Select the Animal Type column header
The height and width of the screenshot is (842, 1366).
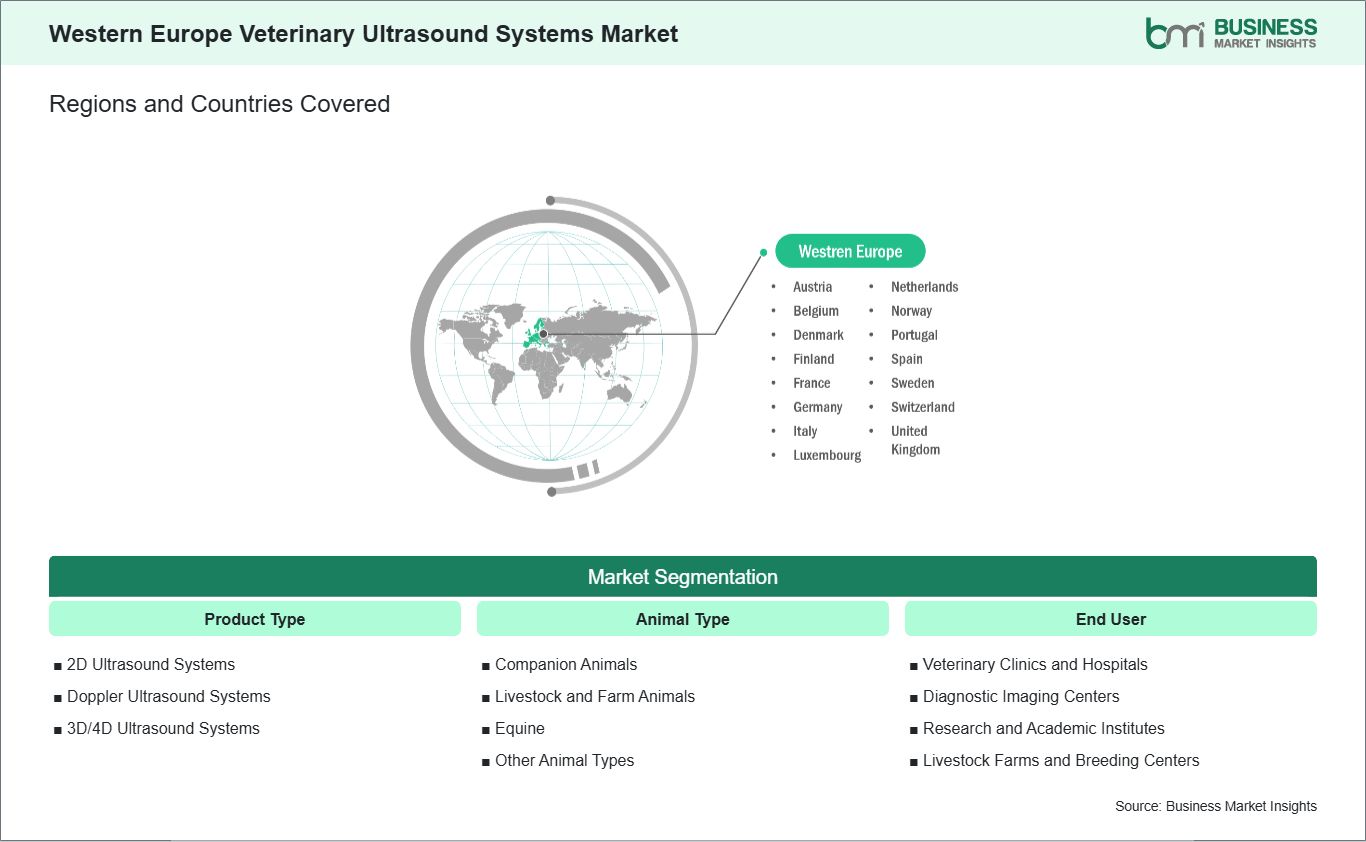[683, 619]
